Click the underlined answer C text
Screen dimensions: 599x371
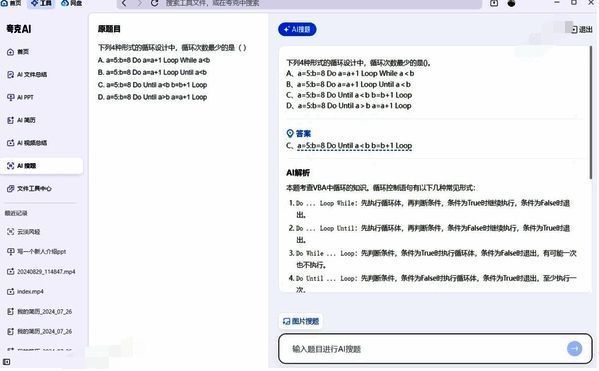tap(355, 146)
